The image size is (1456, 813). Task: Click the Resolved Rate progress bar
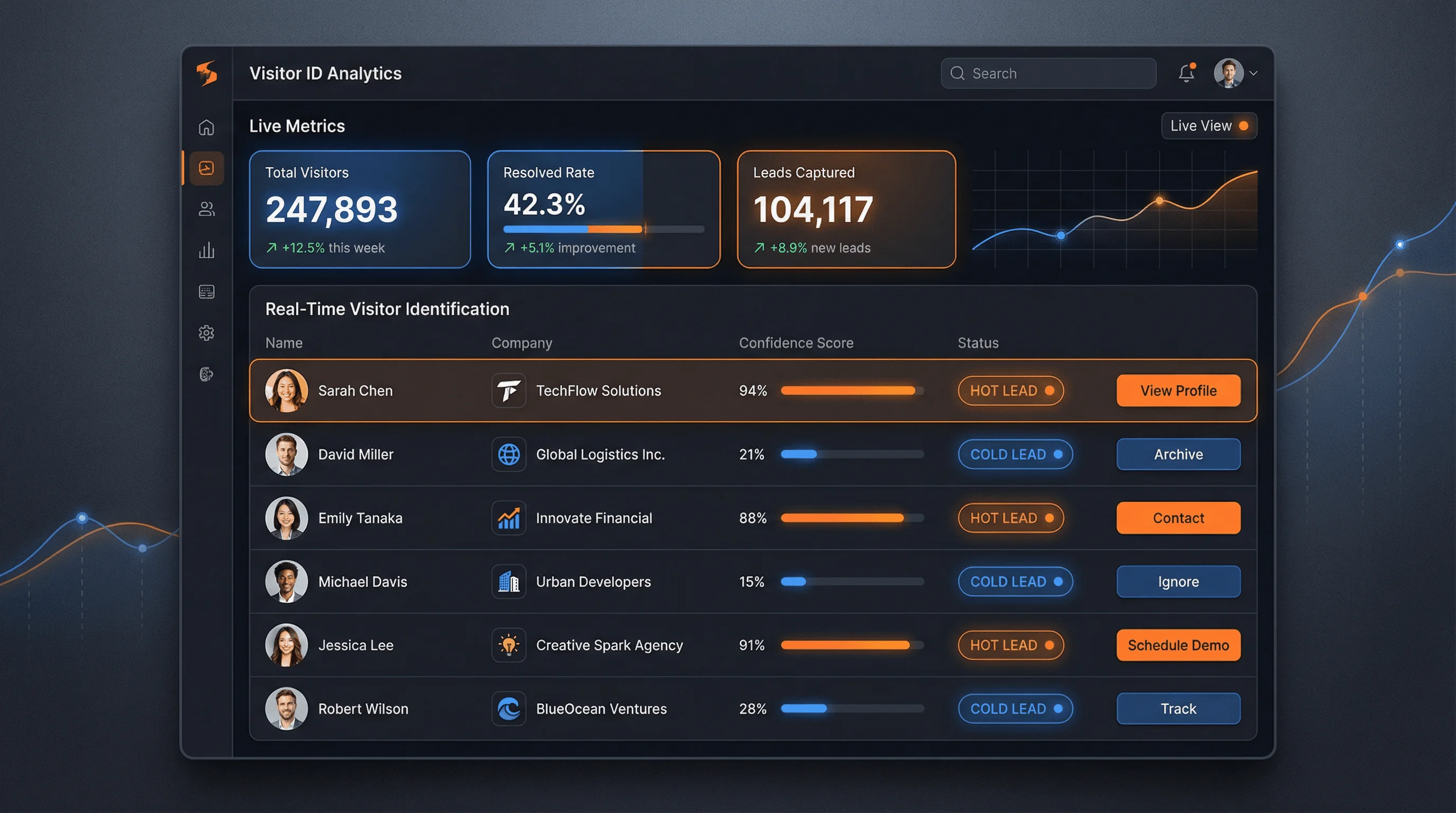click(x=603, y=229)
